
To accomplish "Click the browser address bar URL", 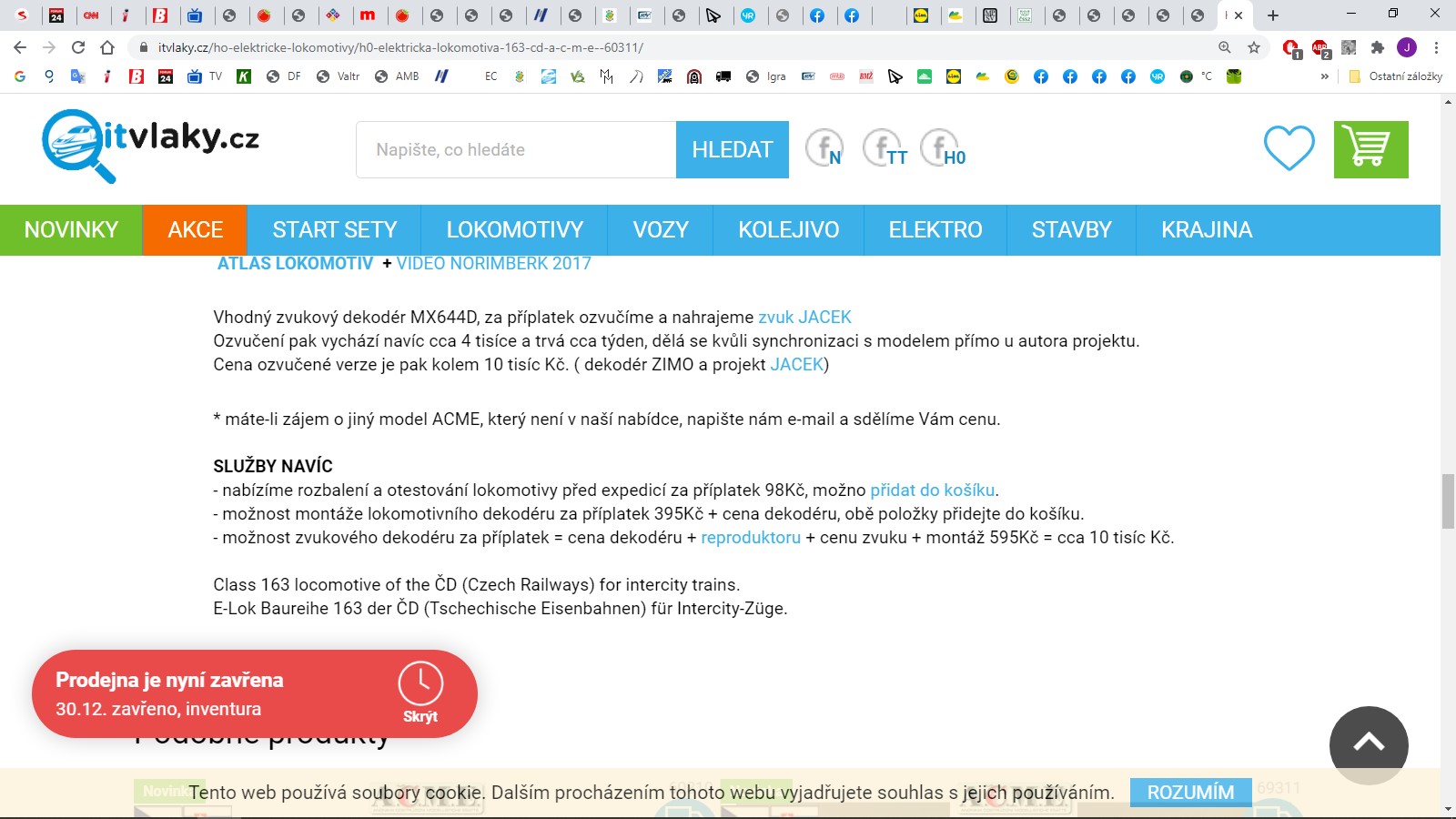I will click(x=400, y=47).
